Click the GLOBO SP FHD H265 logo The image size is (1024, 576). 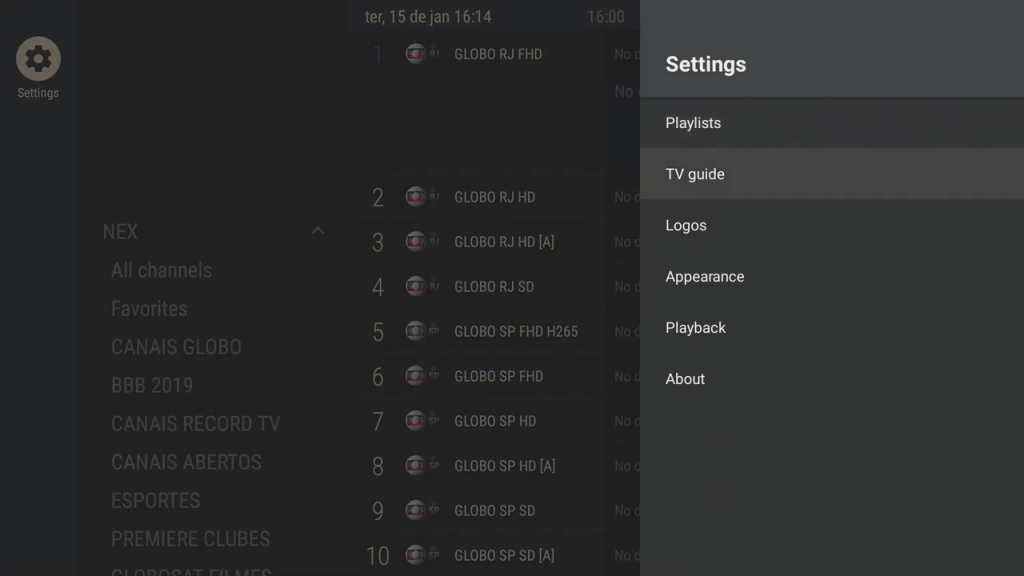click(422, 332)
